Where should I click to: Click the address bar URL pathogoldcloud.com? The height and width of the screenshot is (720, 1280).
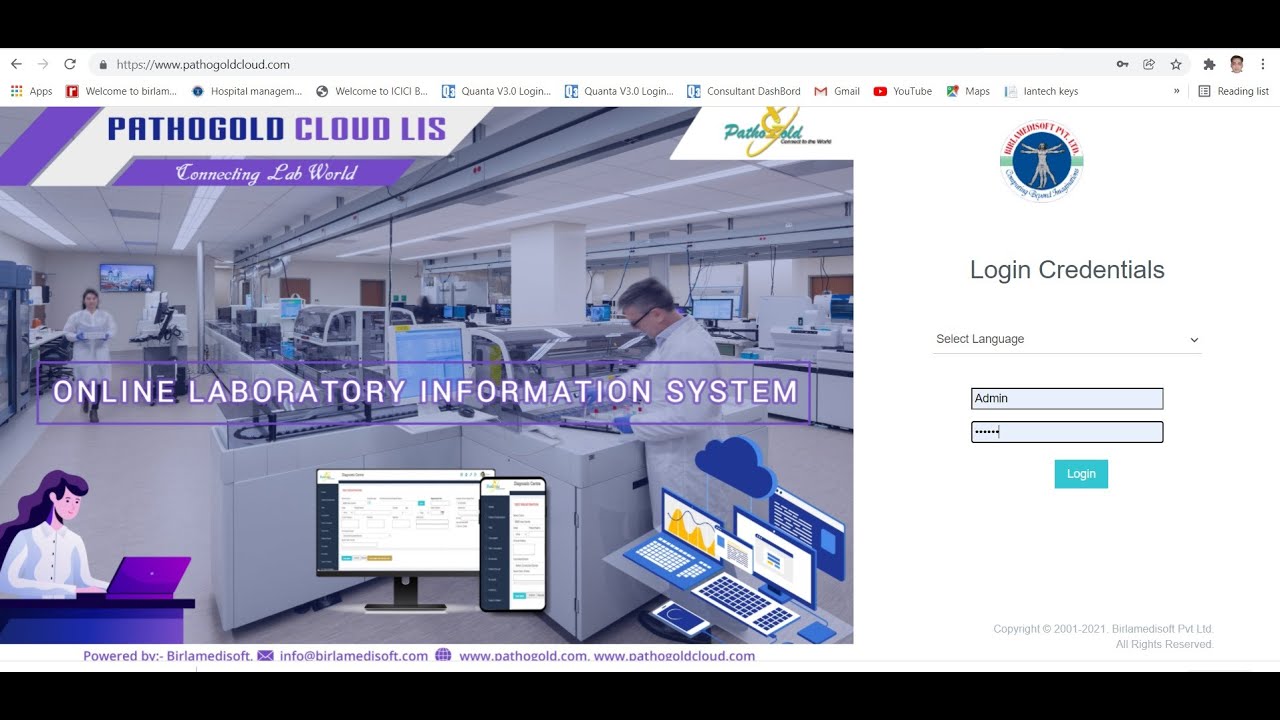point(203,65)
